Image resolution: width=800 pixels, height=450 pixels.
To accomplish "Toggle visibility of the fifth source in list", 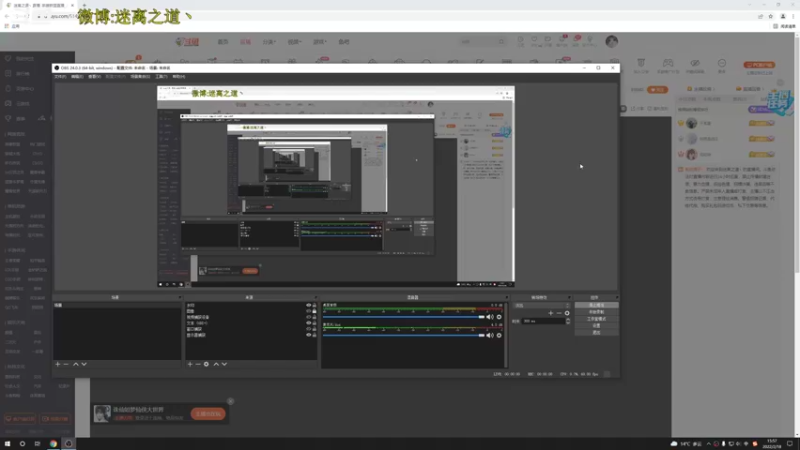I will tap(309, 329).
